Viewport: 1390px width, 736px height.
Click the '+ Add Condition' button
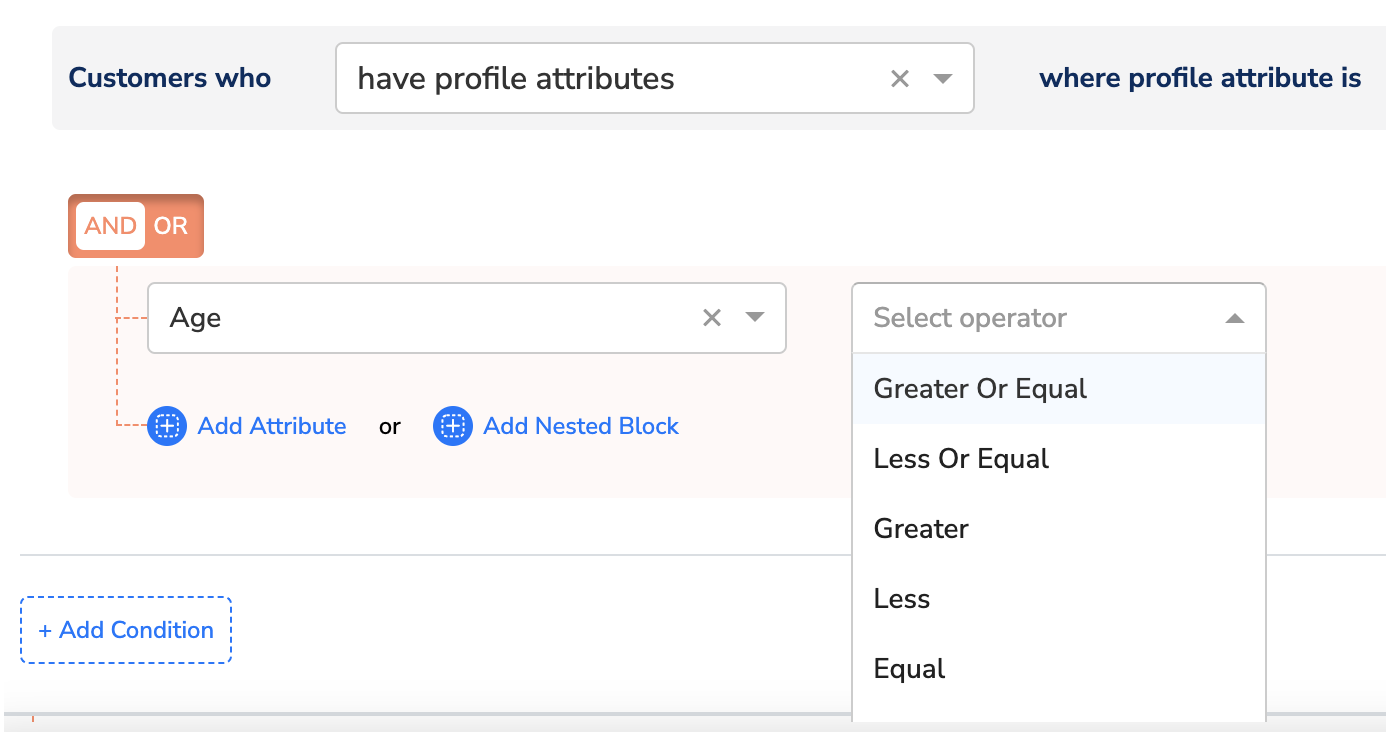click(126, 630)
